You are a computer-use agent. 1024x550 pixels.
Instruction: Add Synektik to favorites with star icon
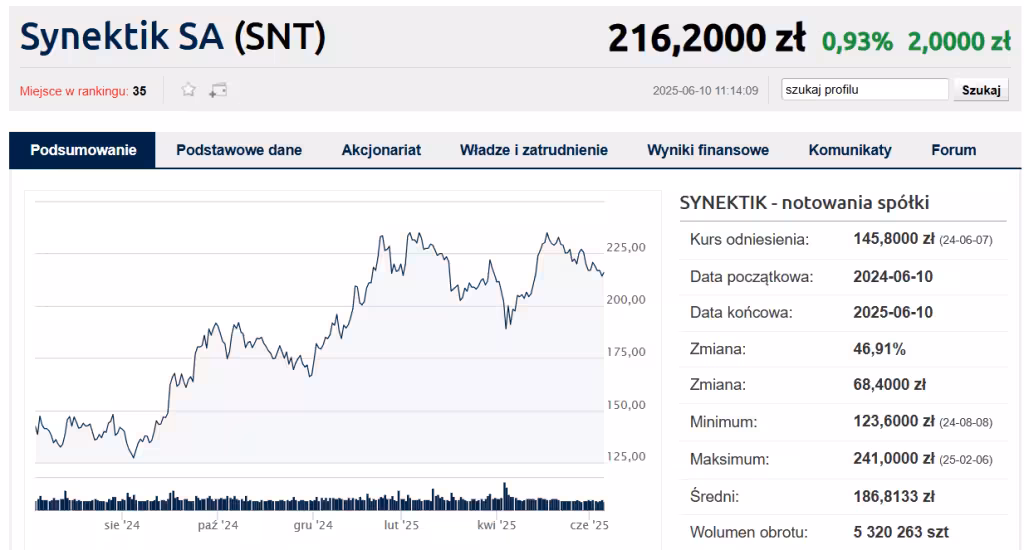tap(189, 90)
